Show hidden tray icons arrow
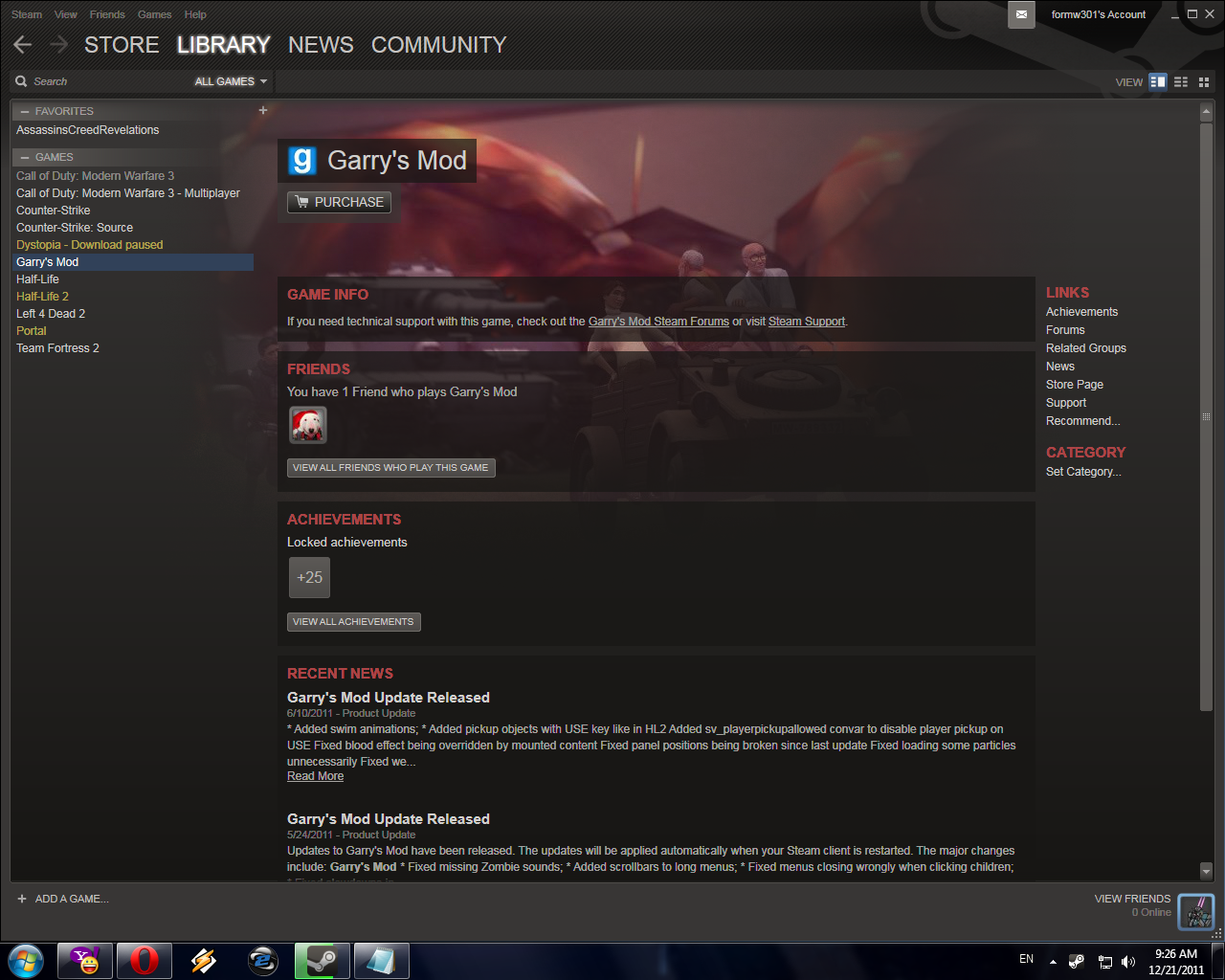This screenshot has height=980, width=1225. click(x=1053, y=961)
